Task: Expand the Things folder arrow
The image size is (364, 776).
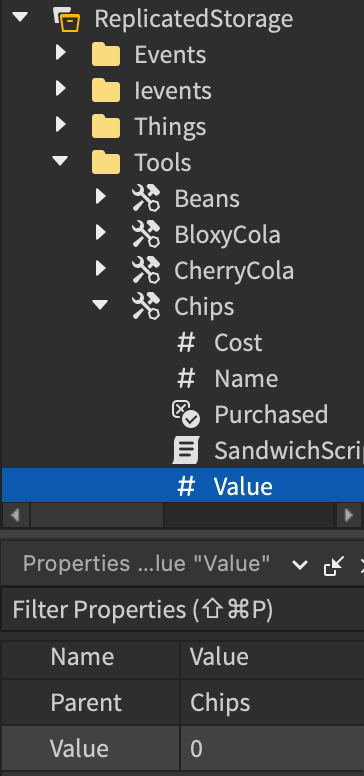Action: (60, 125)
